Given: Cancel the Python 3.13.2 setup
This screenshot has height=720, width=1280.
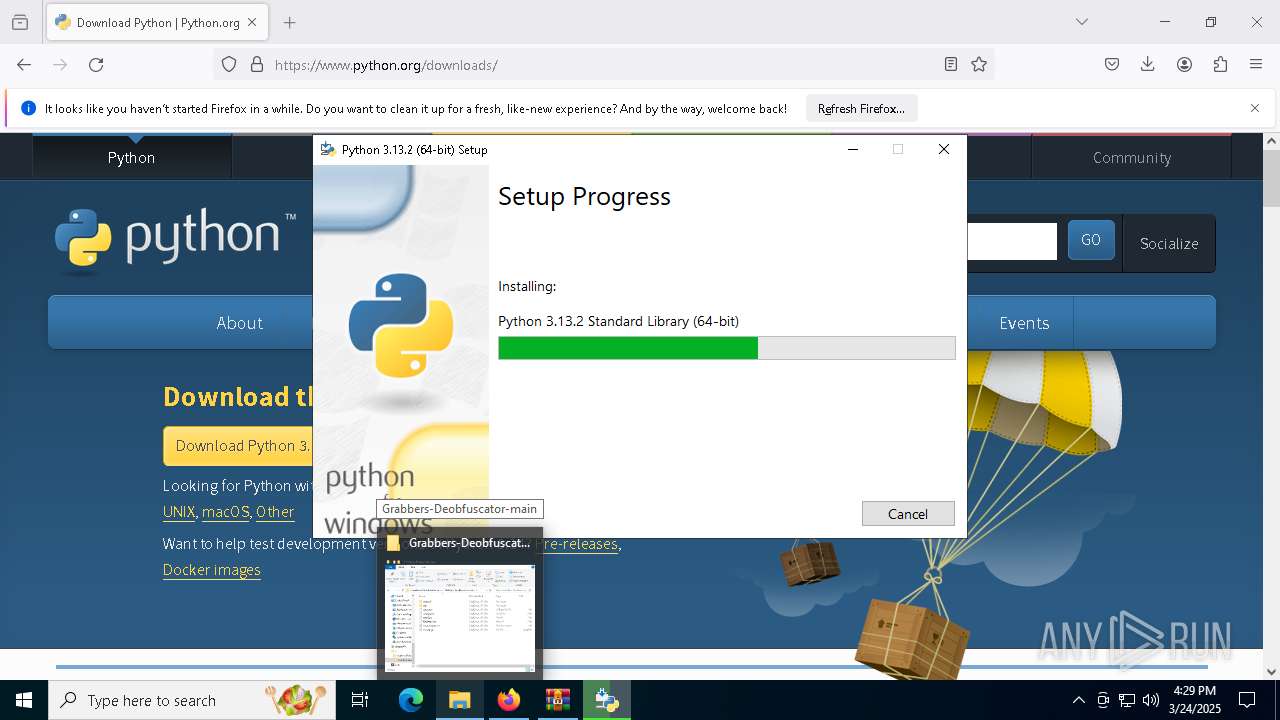Looking at the screenshot, I should click(x=908, y=514).
